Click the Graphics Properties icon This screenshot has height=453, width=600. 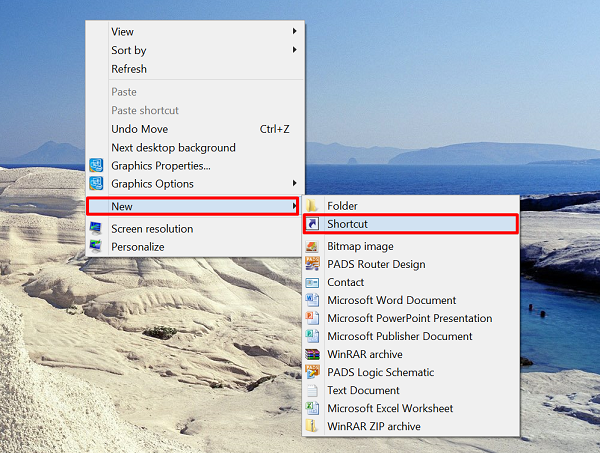96,165
